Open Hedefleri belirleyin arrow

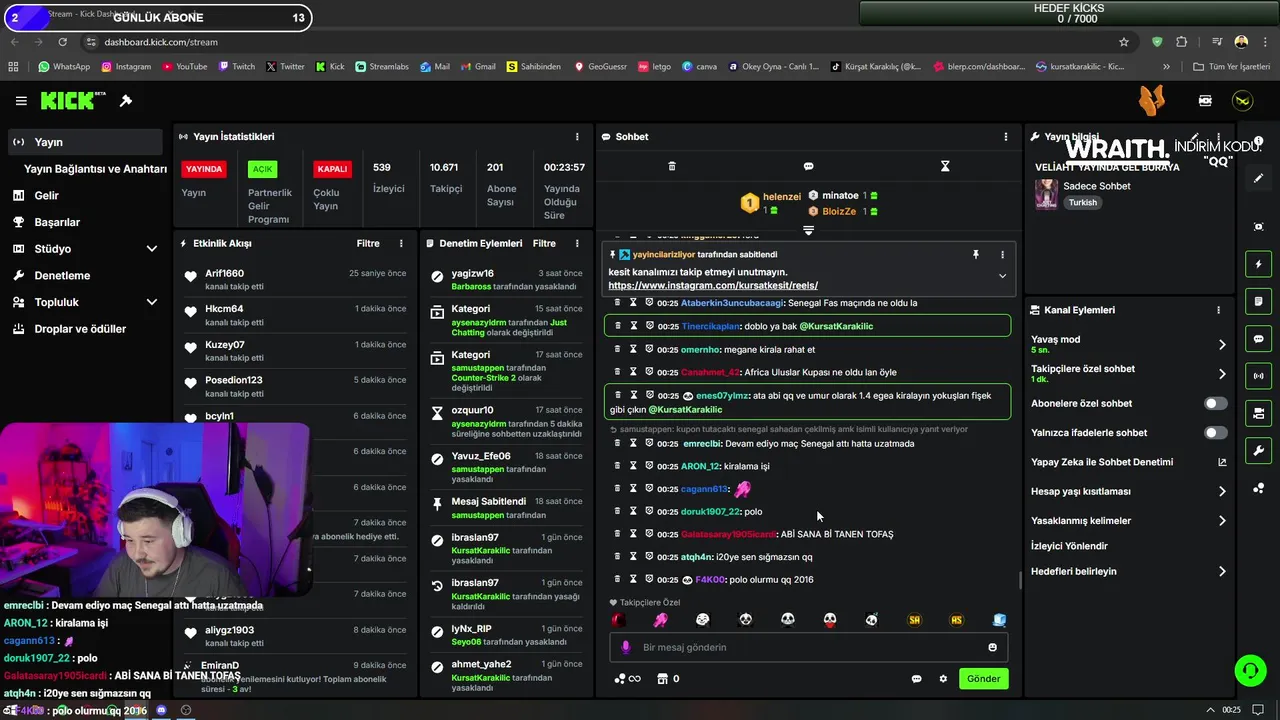[1222, 572]
